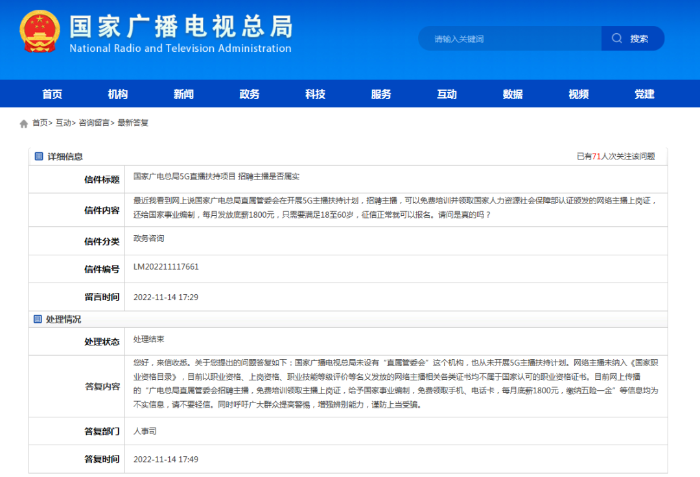Click the 答复时间 row label
This screenshot has width=700, height=477.
102,460
